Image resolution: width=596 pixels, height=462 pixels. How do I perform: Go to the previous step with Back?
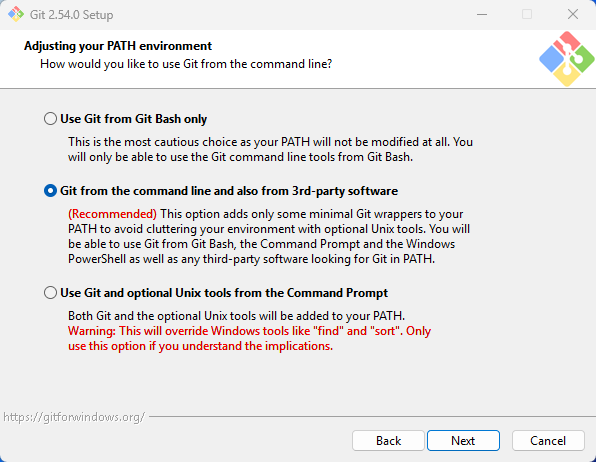388,440
